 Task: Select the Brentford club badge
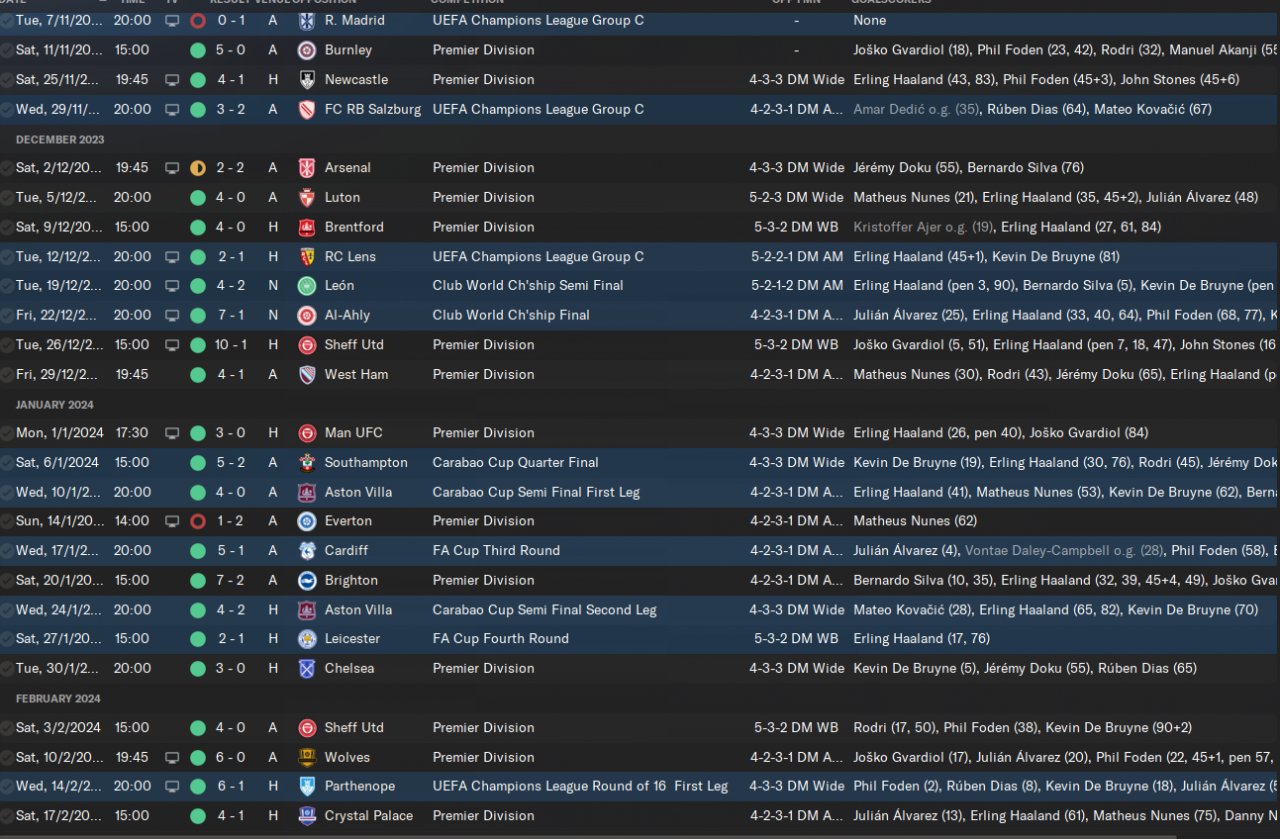(307, 227)
